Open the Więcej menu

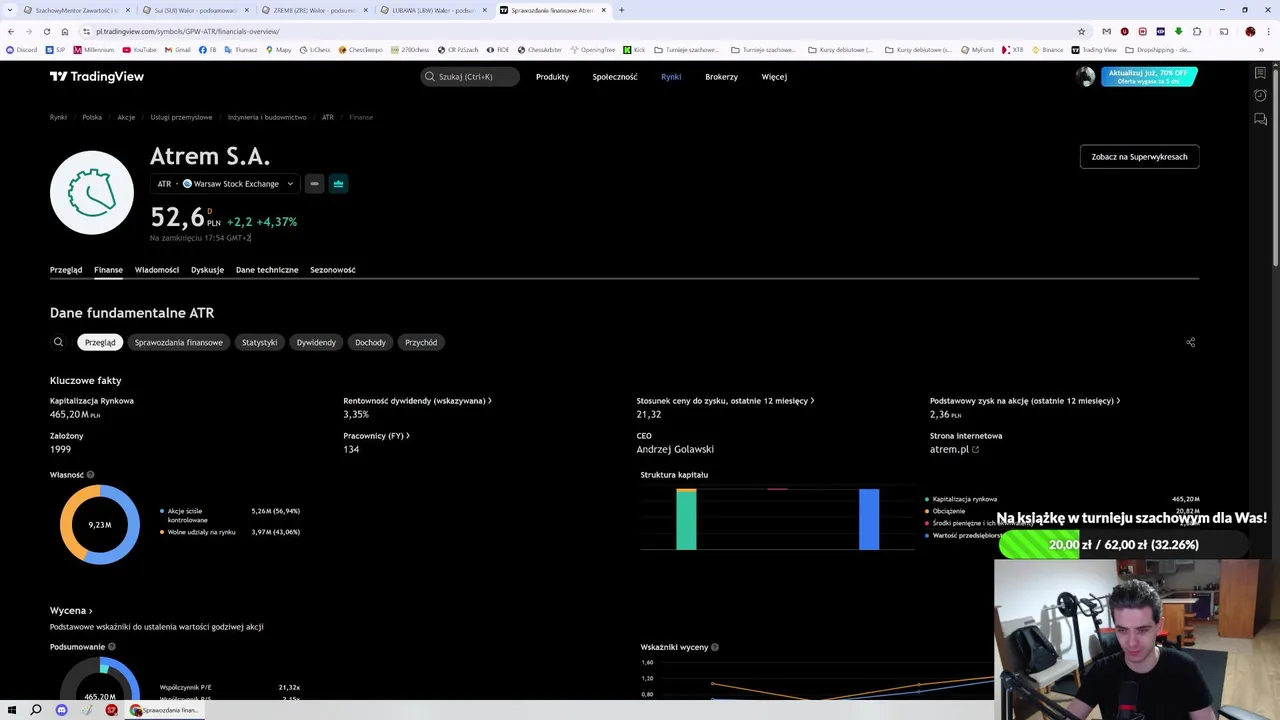(x=774, y=76)
